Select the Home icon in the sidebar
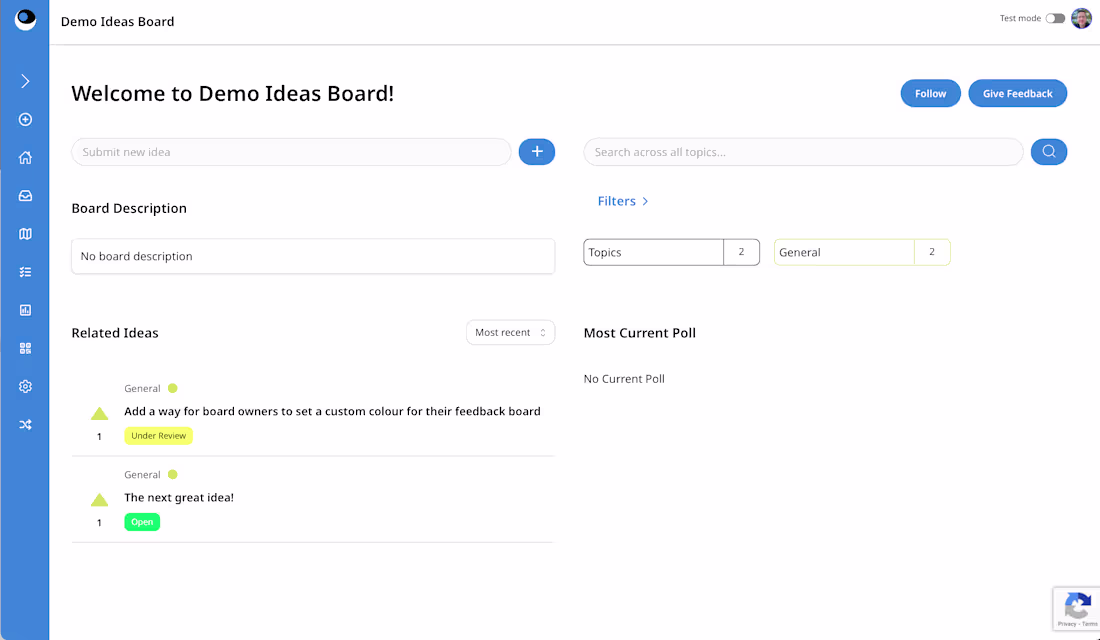Image resolution: width=1100 pixels, height=640 pixels. tap(25, 157)
